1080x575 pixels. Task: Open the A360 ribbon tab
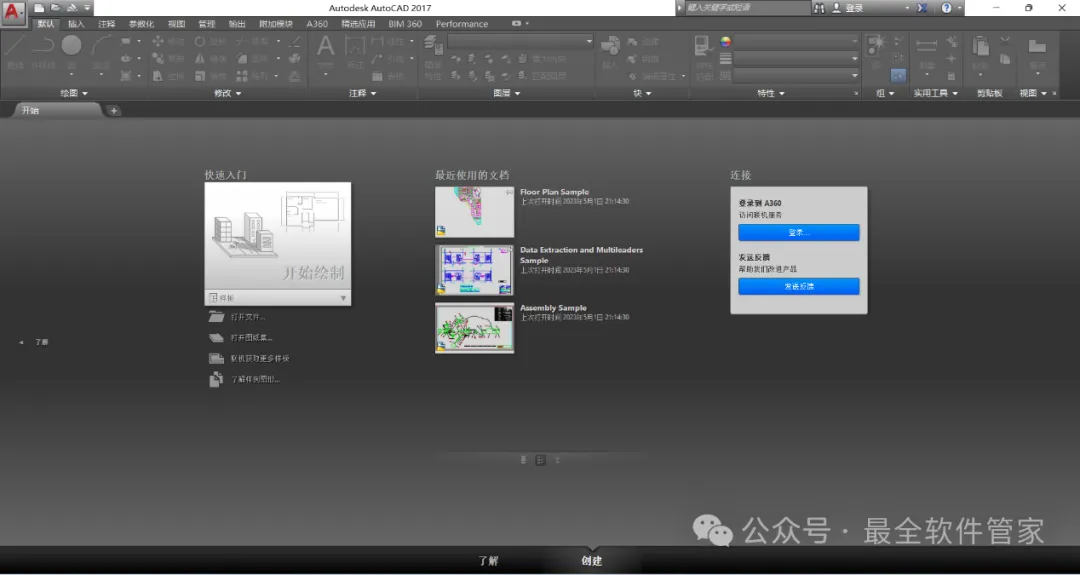pos(317,23)
